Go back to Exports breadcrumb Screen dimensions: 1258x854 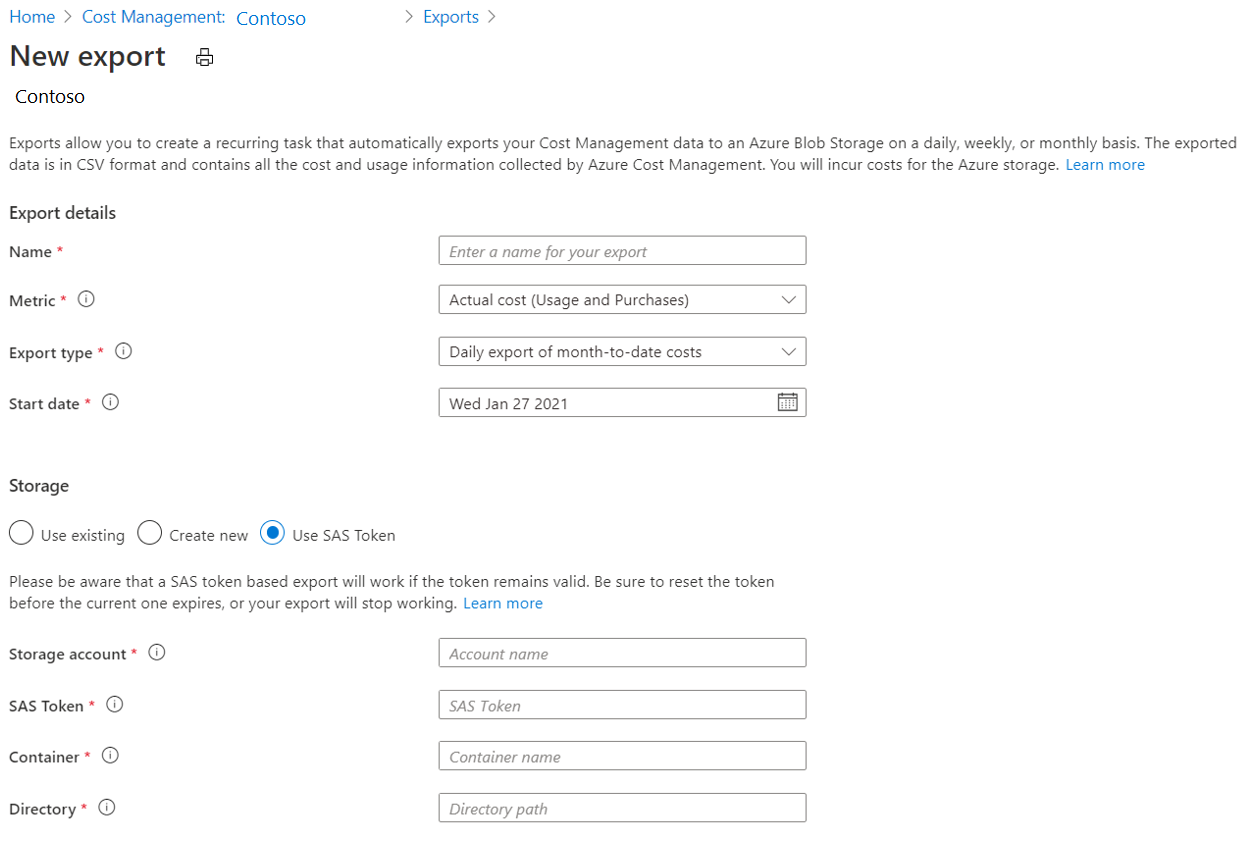point(451,17)
